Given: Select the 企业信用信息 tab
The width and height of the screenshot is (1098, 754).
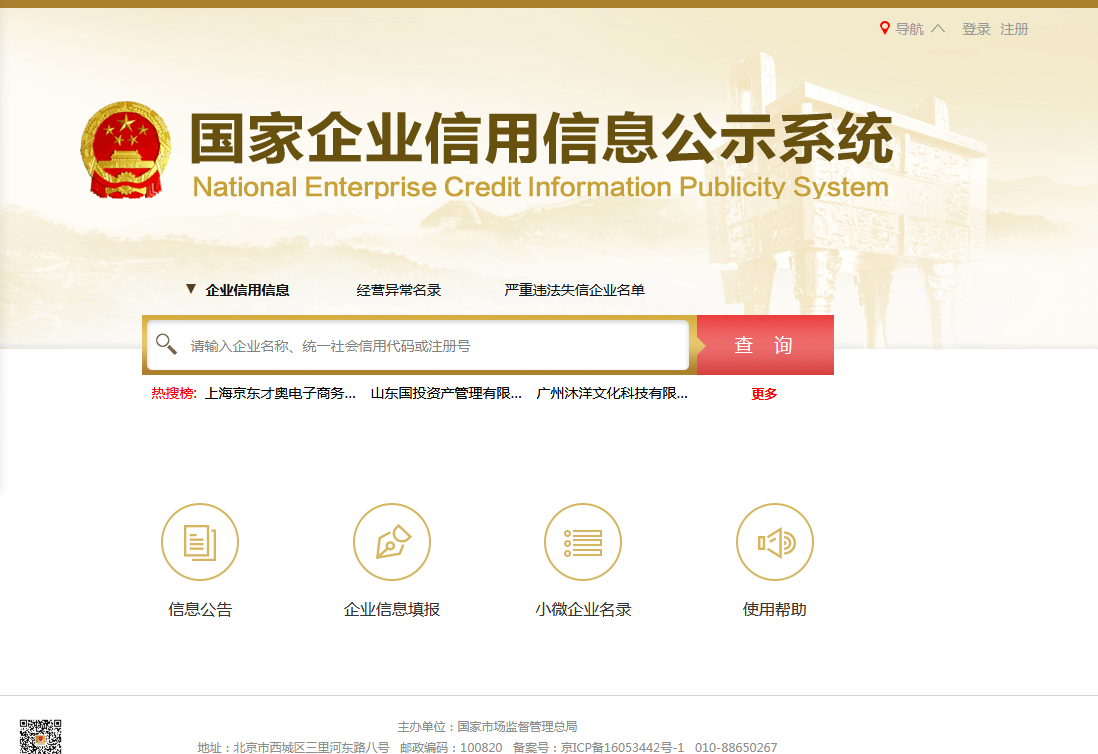Looking at the screenshot, I should click(x=247, y=290).
